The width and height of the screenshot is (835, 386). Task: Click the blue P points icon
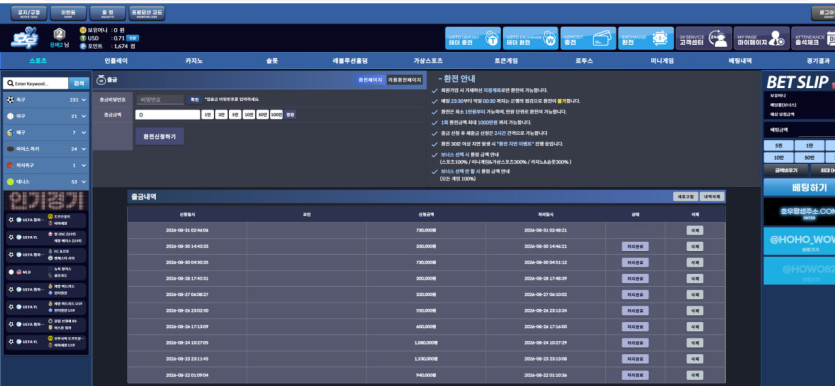(x=83, y=46)
